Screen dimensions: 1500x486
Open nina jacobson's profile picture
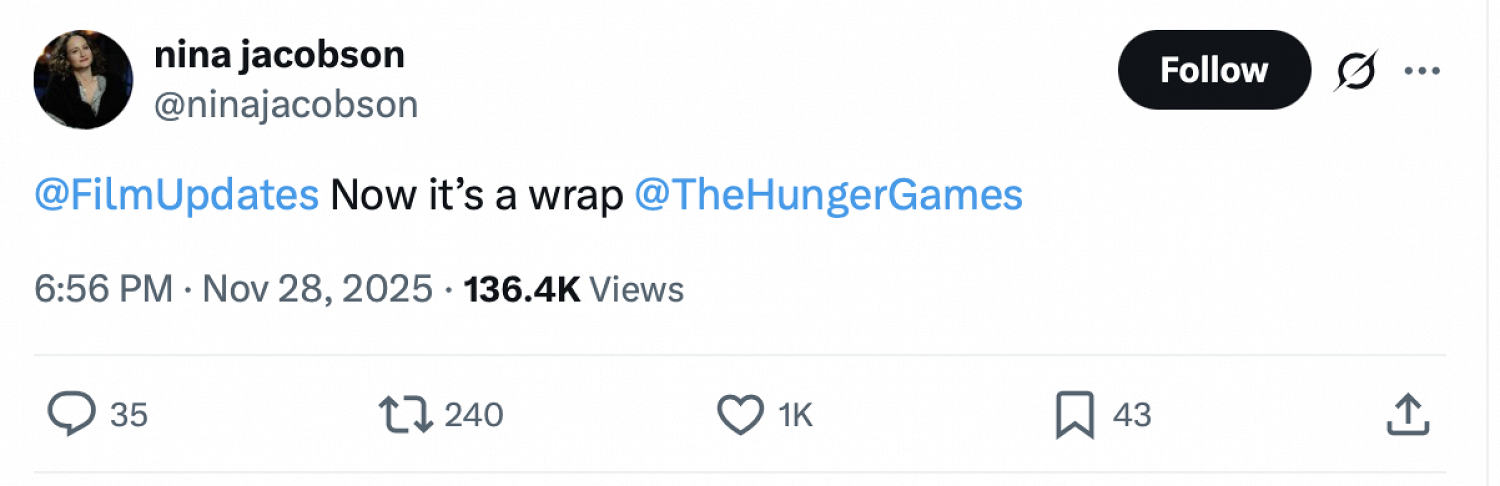click(x=83, y=79)
